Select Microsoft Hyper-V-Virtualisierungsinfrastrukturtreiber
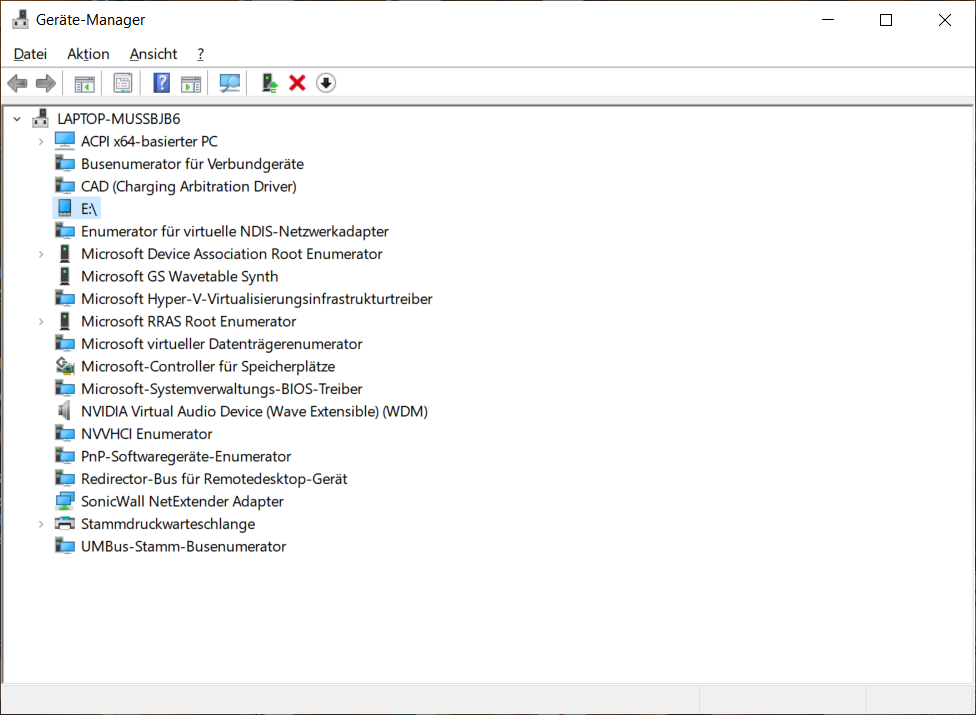 [x=256, y=299]
